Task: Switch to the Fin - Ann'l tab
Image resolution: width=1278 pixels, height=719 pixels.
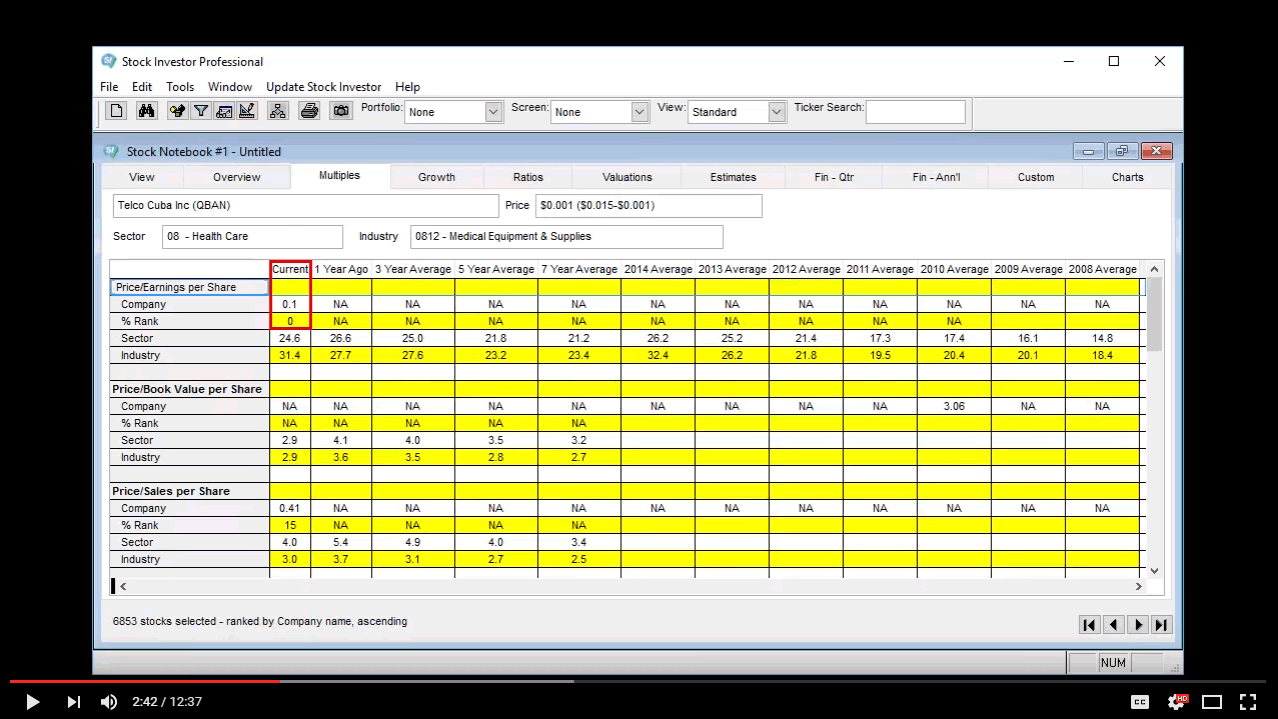Action: point(936,177)
